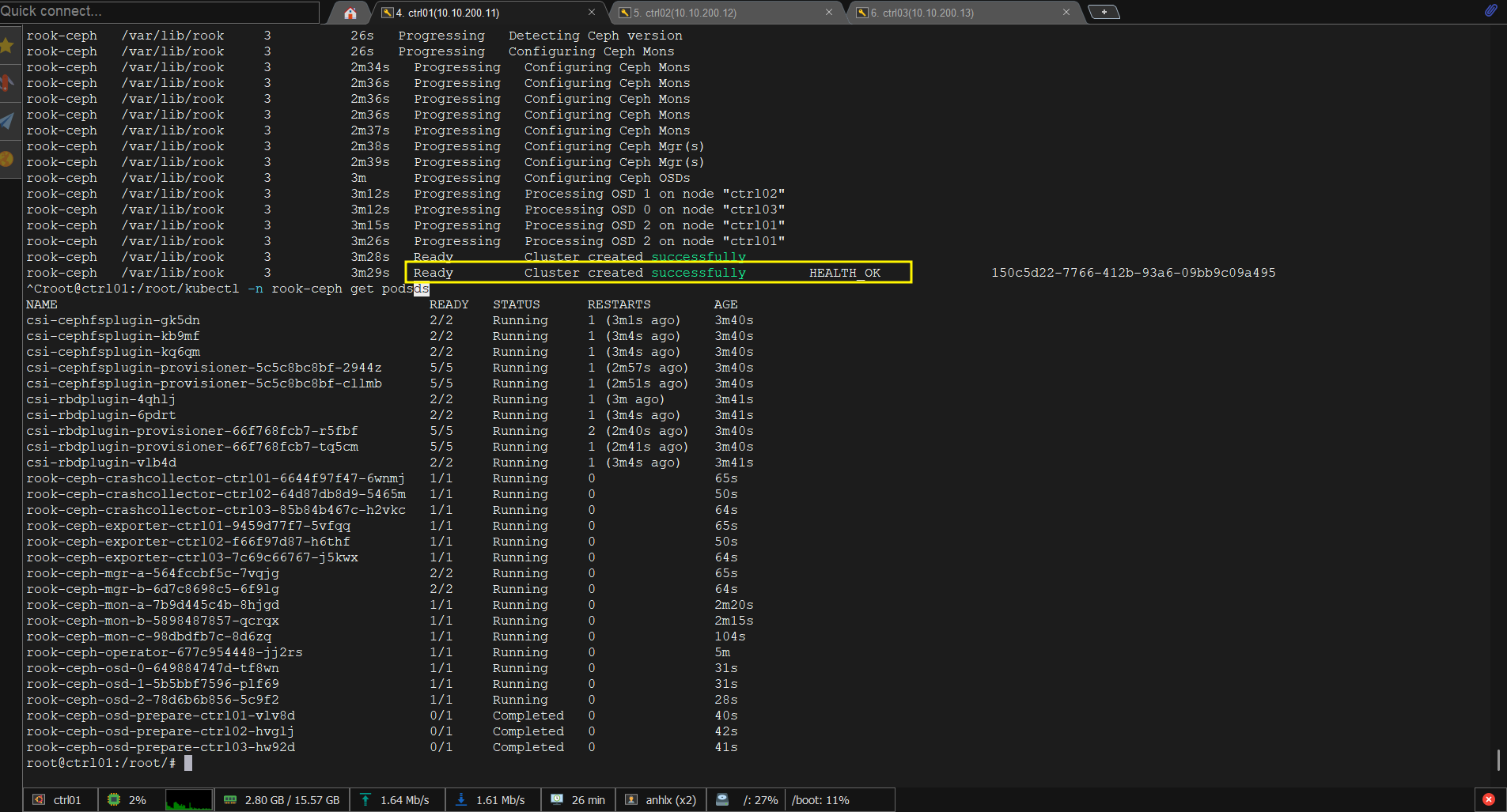This screenshot has height=812, width=1507.
Task: Click the '/boot: 11%' status entry
Action: [820, 800]
